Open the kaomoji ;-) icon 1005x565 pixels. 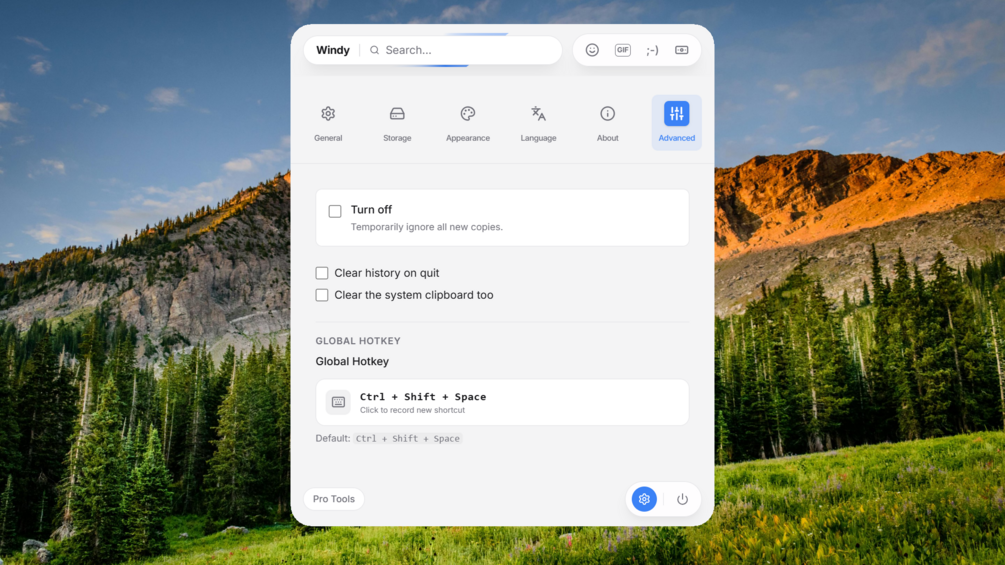(652, 50)
